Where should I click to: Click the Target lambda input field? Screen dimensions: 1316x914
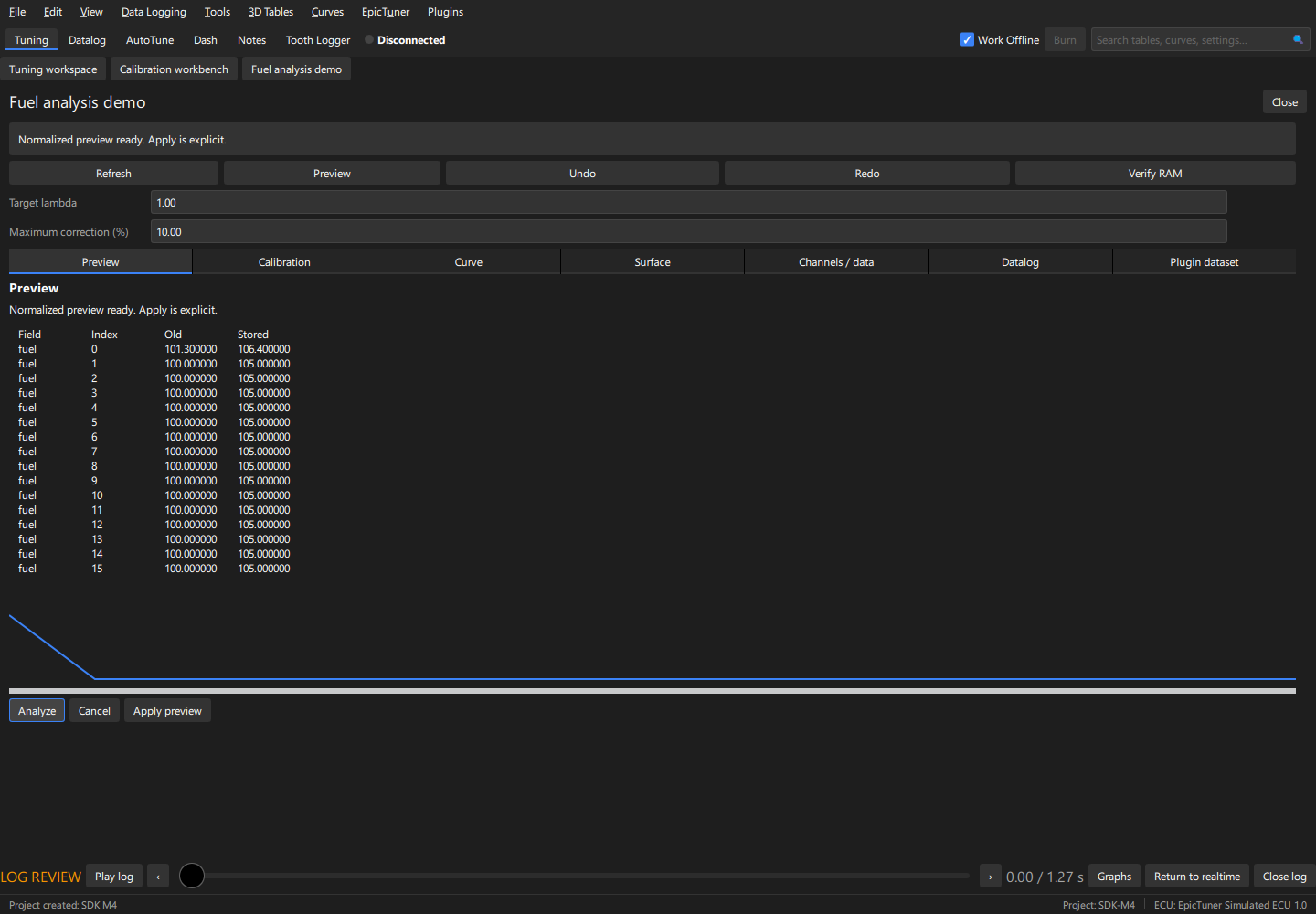pyautogui.click(x=688, y=203)
